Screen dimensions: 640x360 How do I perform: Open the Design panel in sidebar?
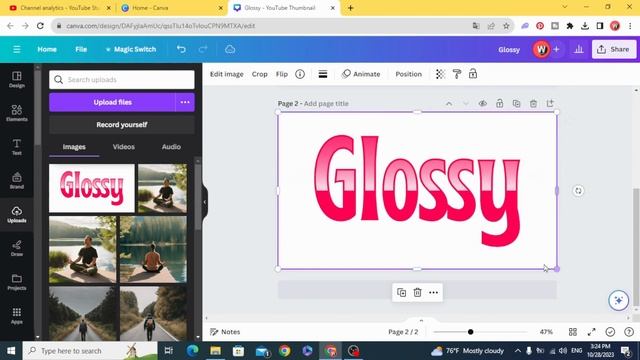coord(17,80)
